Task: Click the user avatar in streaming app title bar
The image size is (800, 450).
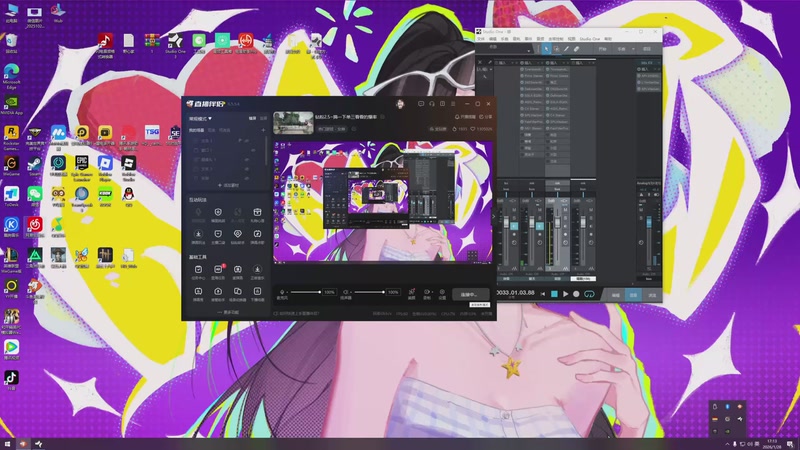Action: [x=401, y=104]
